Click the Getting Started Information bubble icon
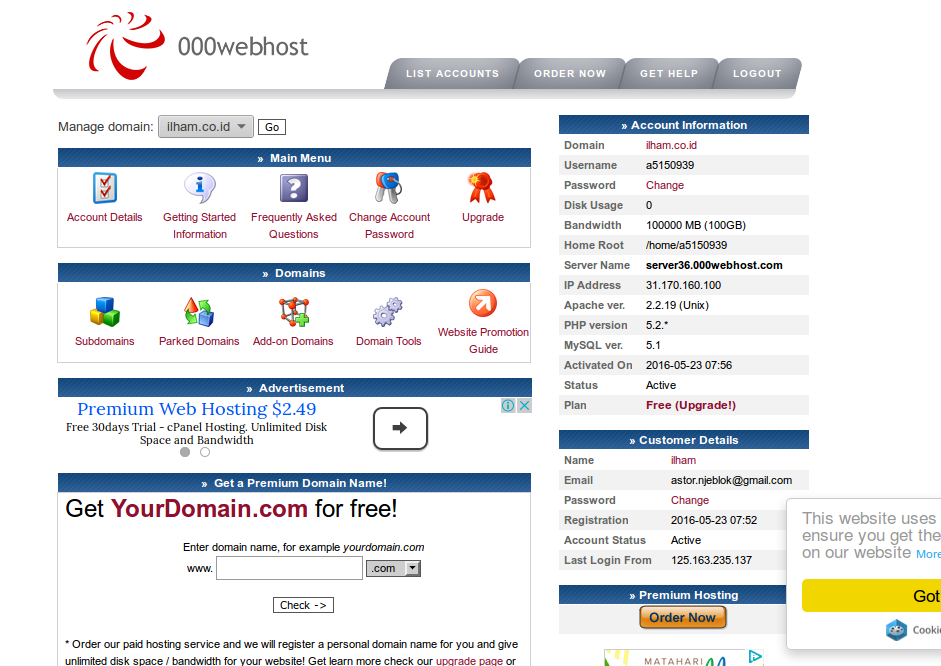This screenshot has width=941, height=666. [x=200, y=188]
